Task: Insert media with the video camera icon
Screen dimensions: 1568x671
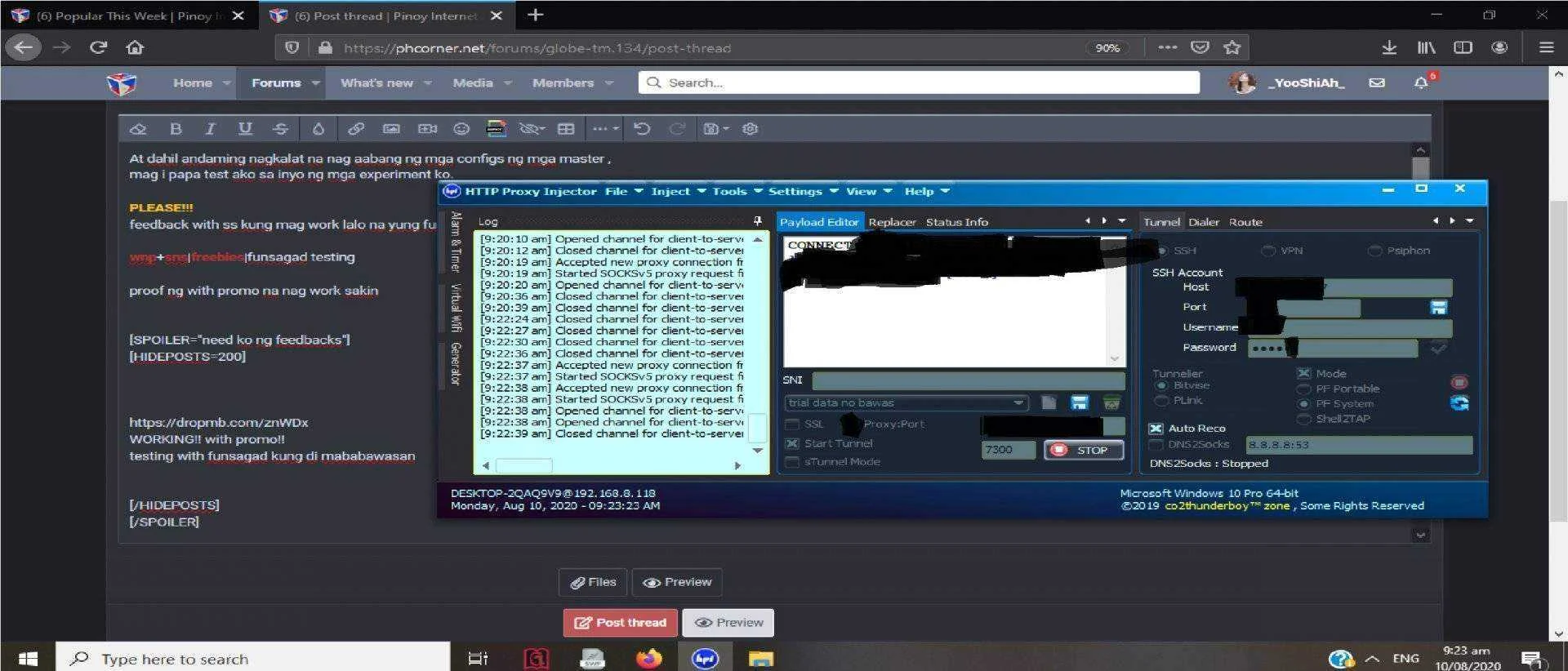Action: coord(427,129)
